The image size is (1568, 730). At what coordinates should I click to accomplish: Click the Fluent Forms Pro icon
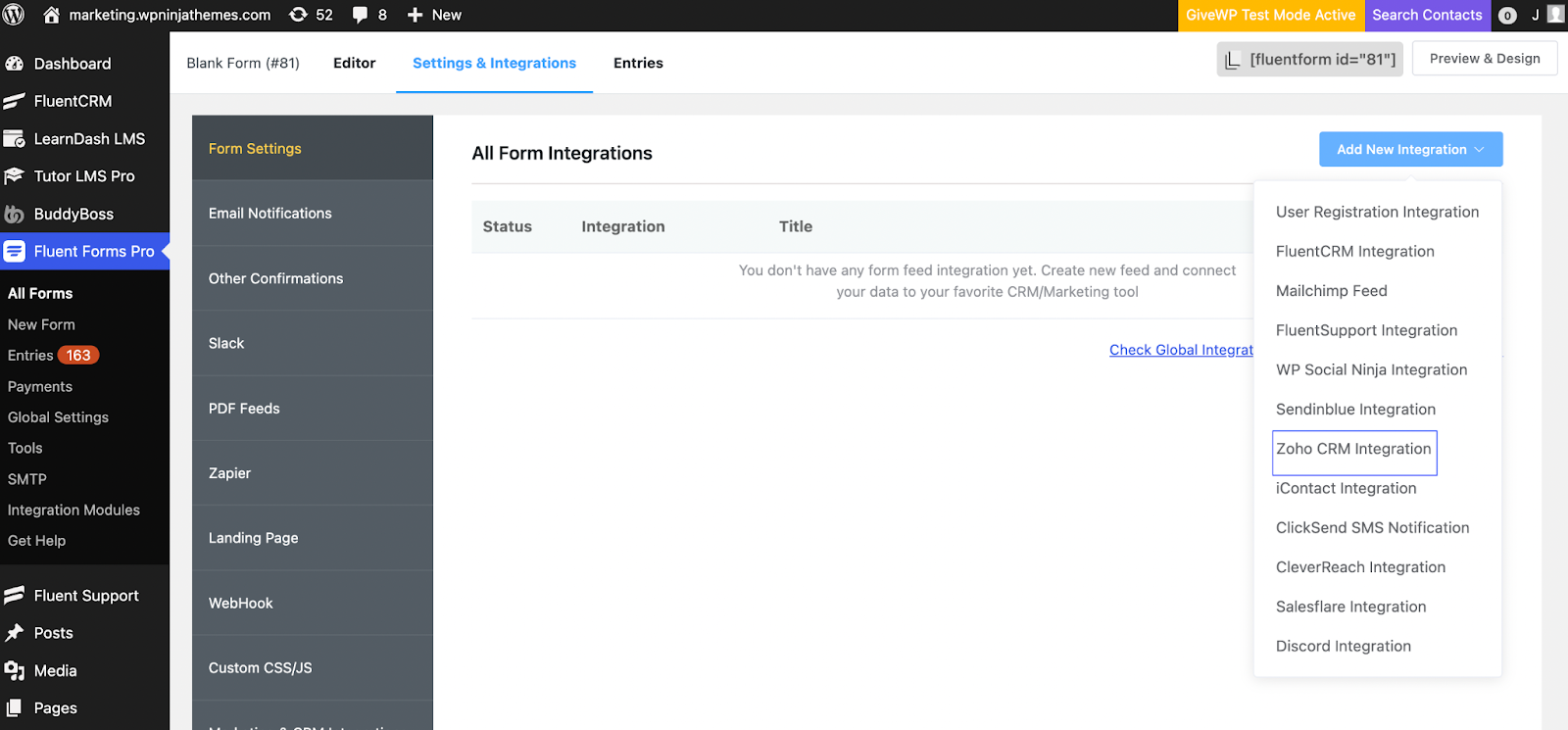coord(15,252)
